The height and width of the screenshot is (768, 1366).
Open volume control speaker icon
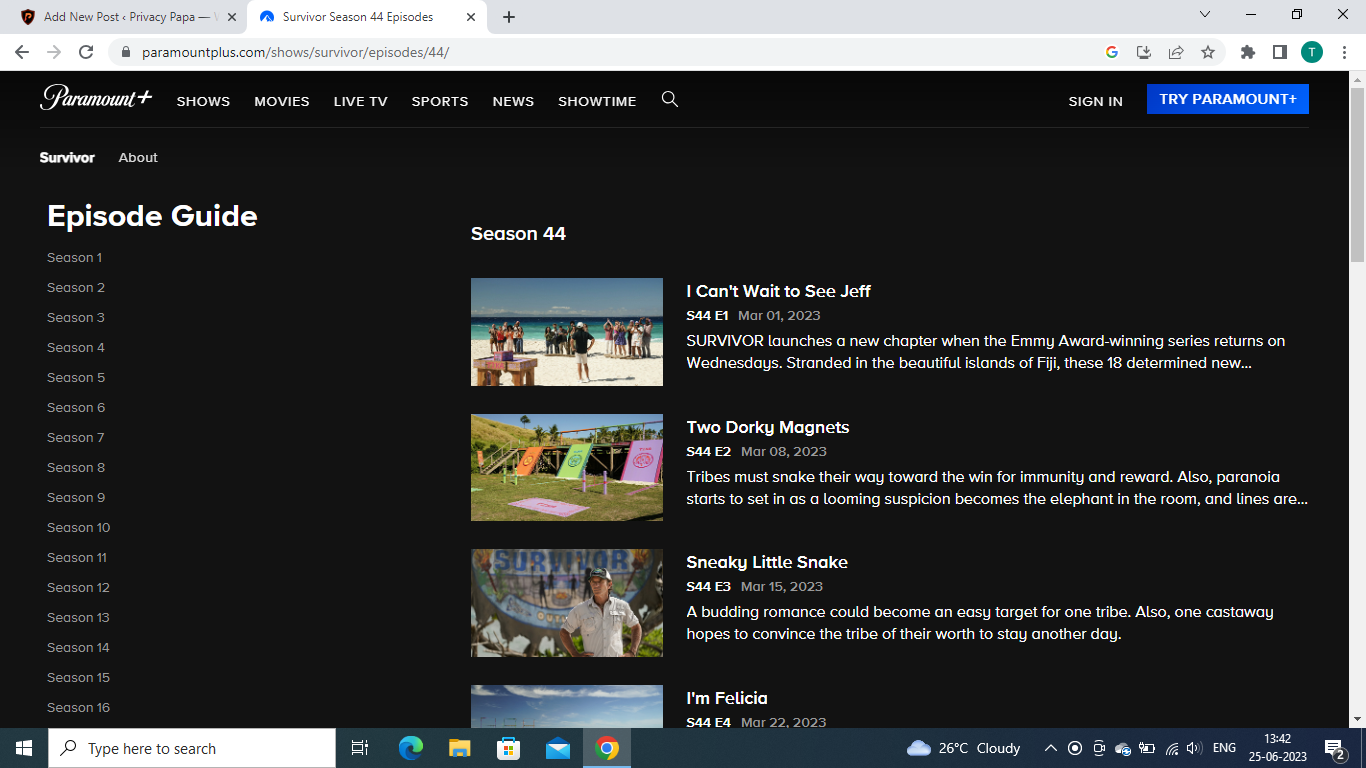coord(1193,748)
